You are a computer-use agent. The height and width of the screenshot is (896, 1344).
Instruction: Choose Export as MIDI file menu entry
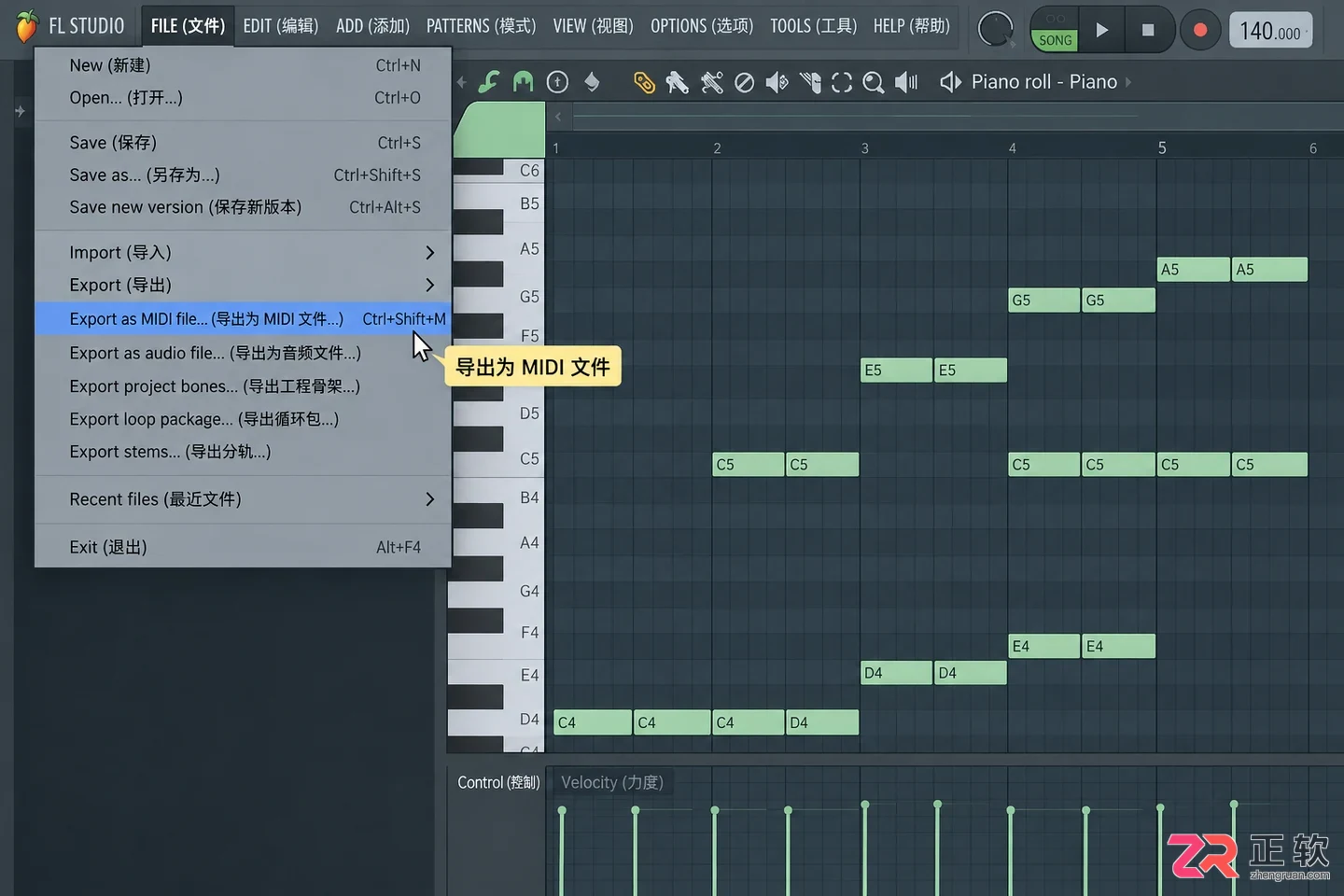(x=243, y=318)
